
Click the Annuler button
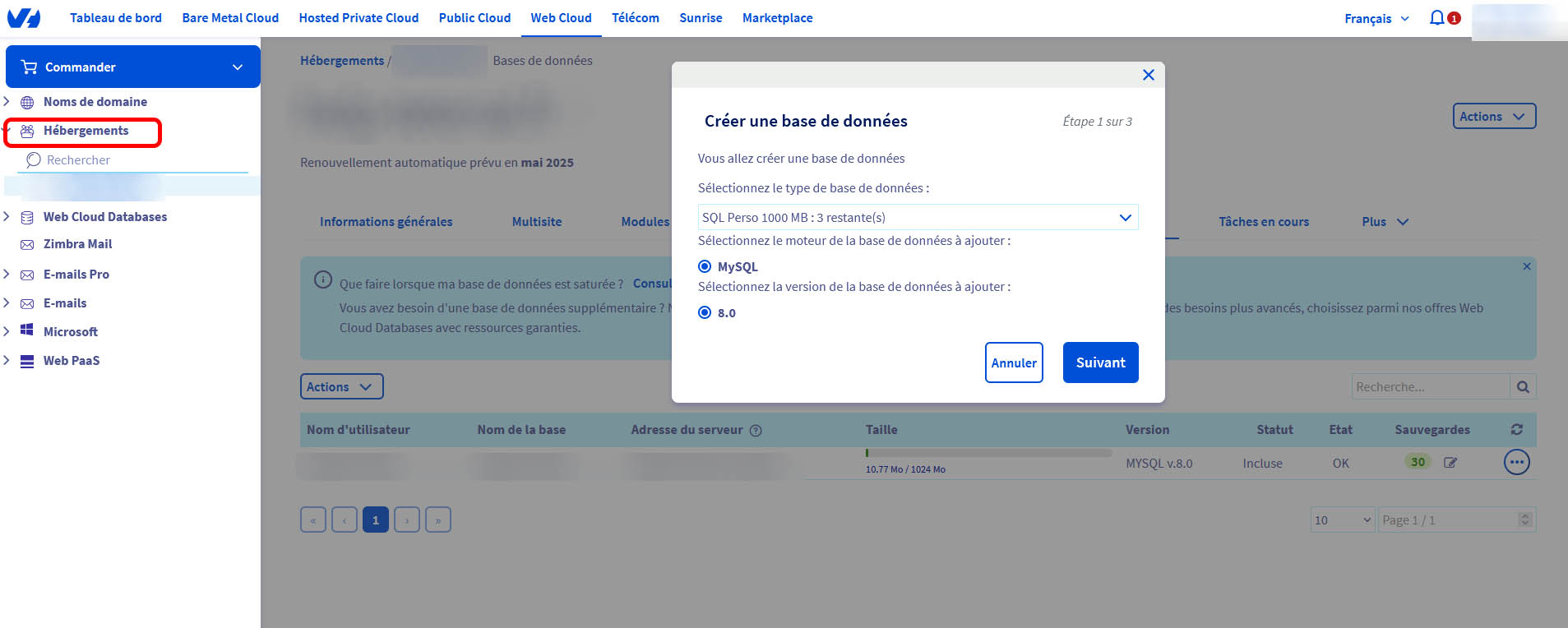click(x=1014, y=362)
